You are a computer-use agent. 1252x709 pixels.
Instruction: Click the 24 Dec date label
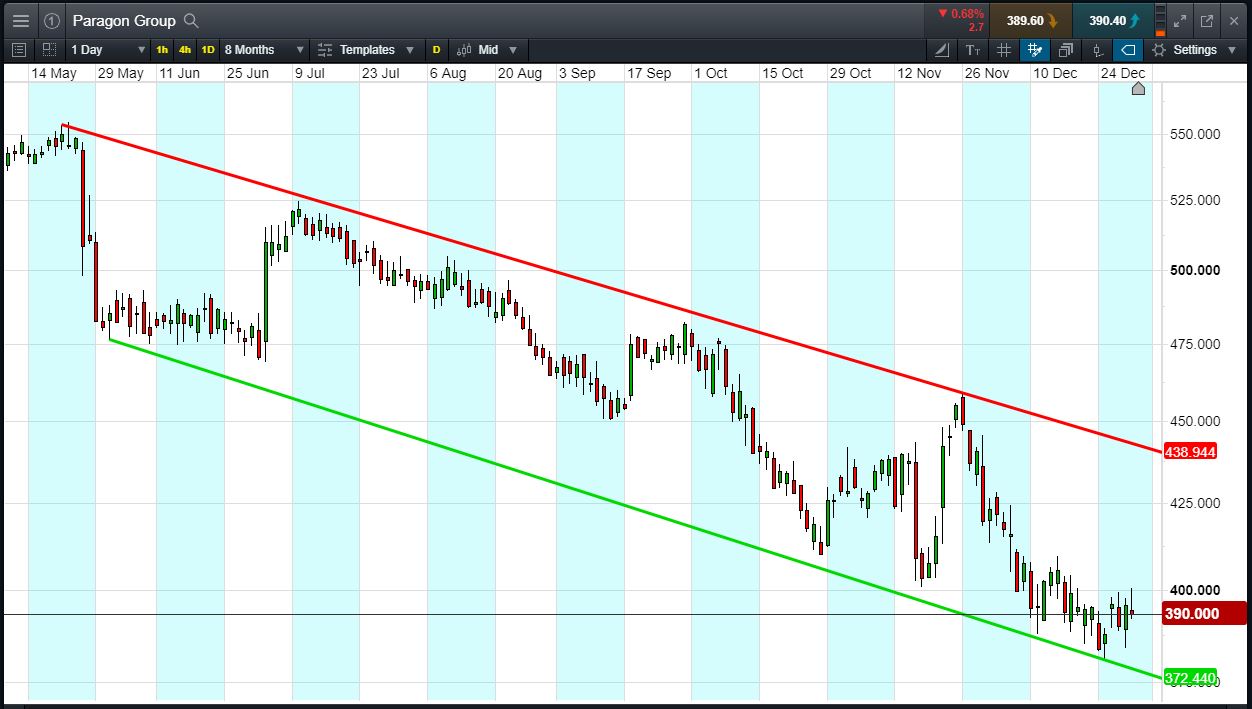coord(1122,73)
